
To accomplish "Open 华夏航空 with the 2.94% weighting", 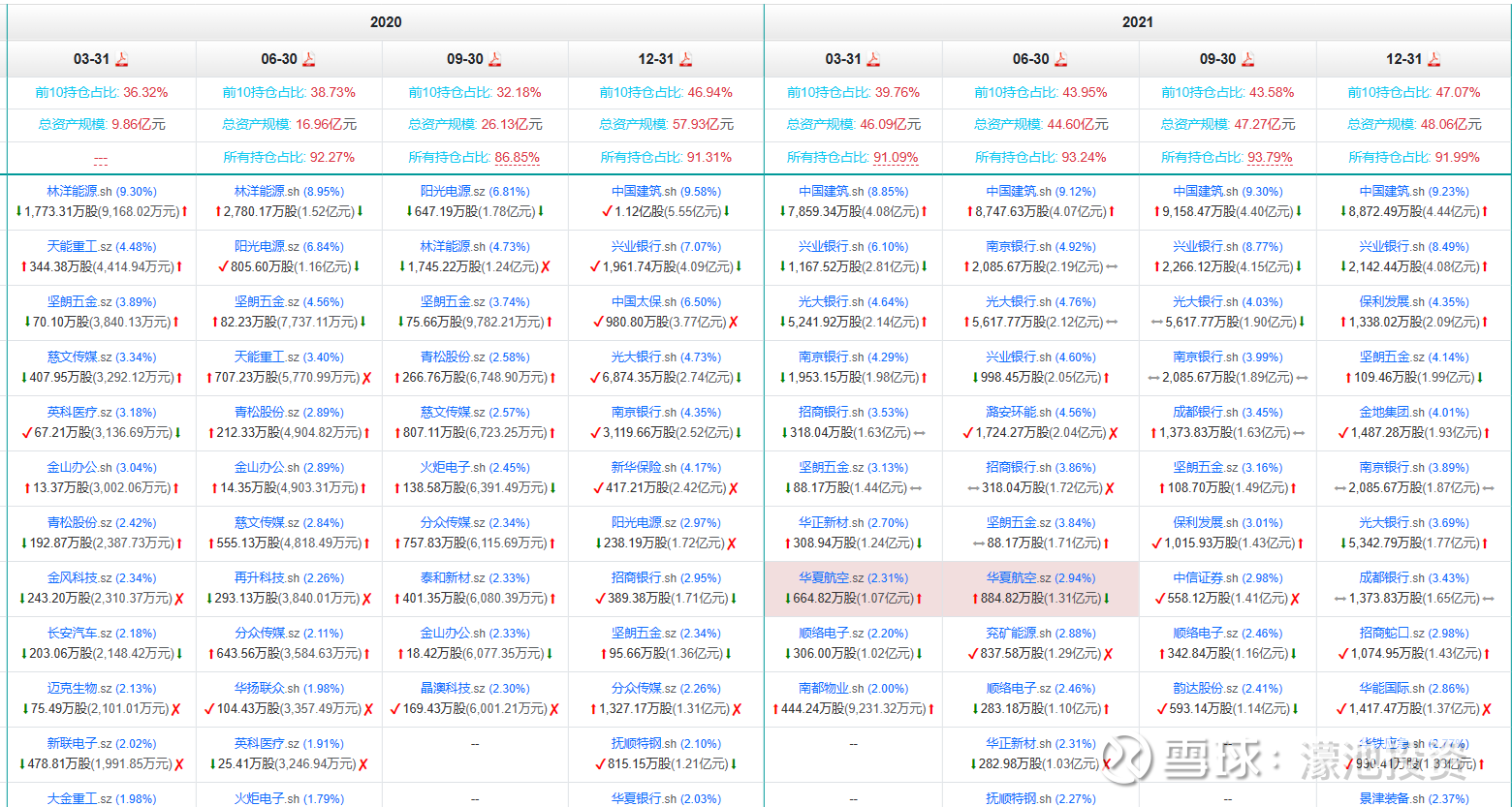I will [x=1012, y=578].
